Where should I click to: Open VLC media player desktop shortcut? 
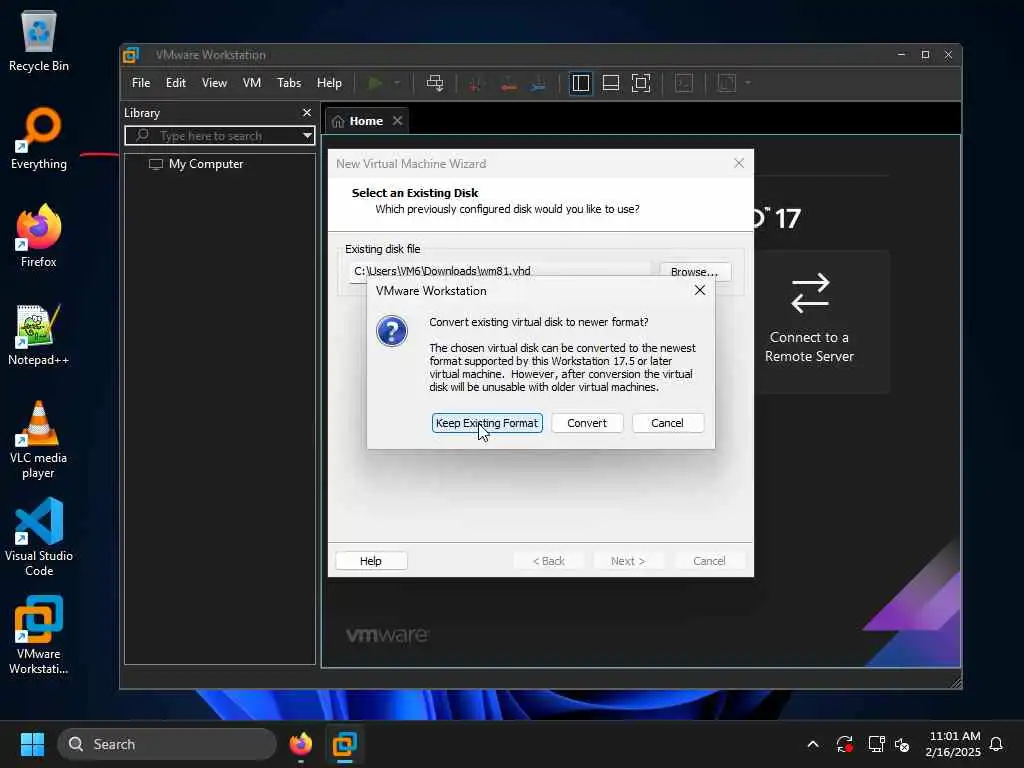39,440
